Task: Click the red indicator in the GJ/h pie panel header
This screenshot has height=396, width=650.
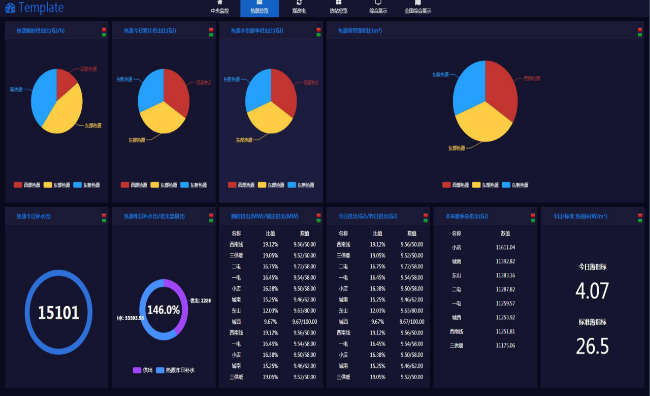Action: tap(104, 29)
